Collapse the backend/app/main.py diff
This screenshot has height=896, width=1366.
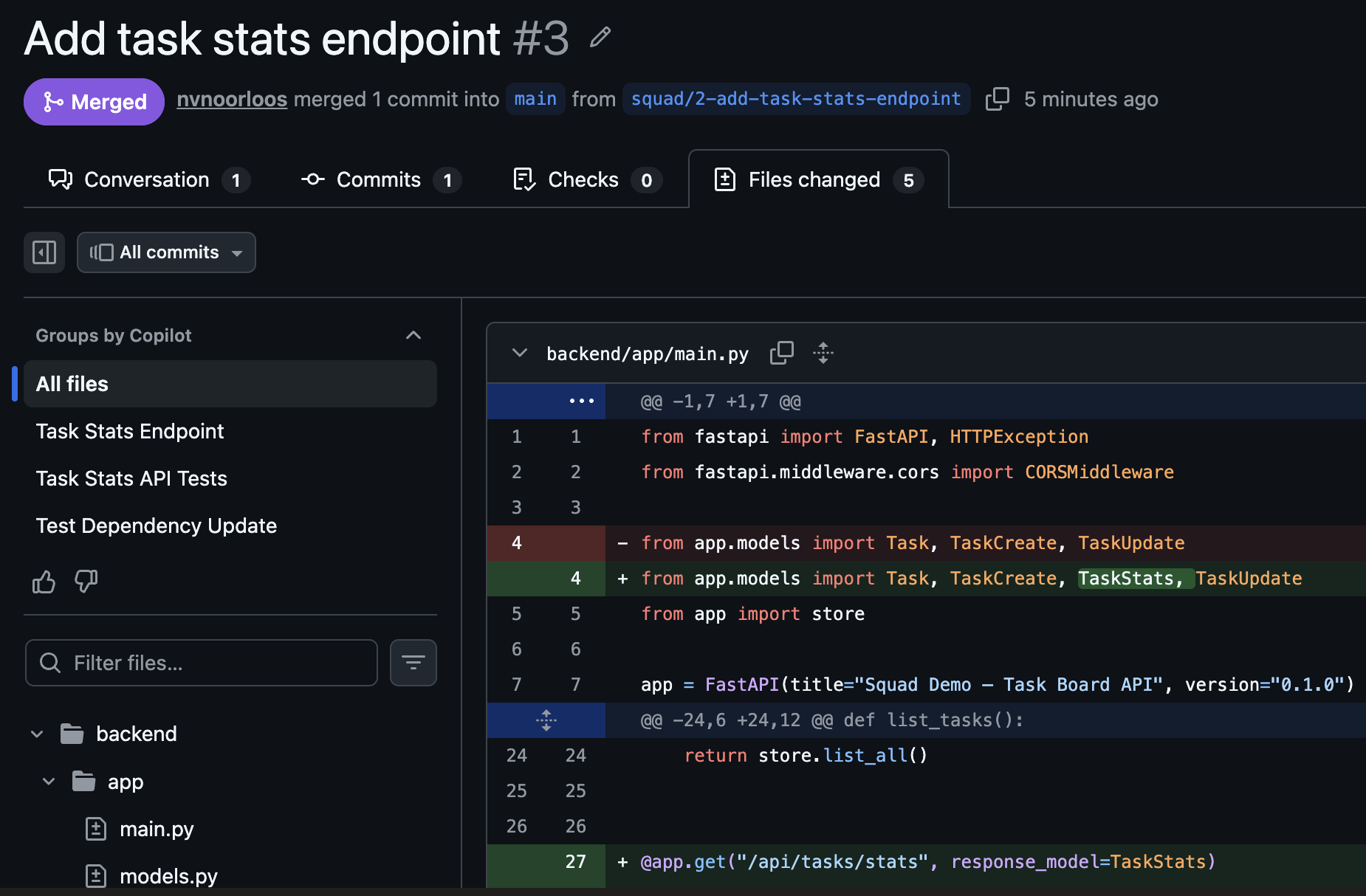tap(520, 354)
